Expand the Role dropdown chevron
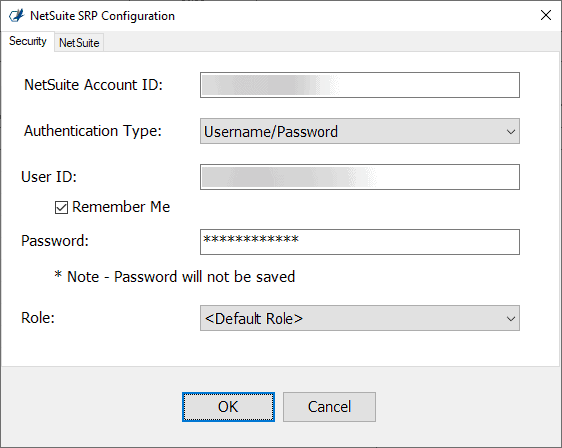The image size is (562, 448). (x=511, y=318)
